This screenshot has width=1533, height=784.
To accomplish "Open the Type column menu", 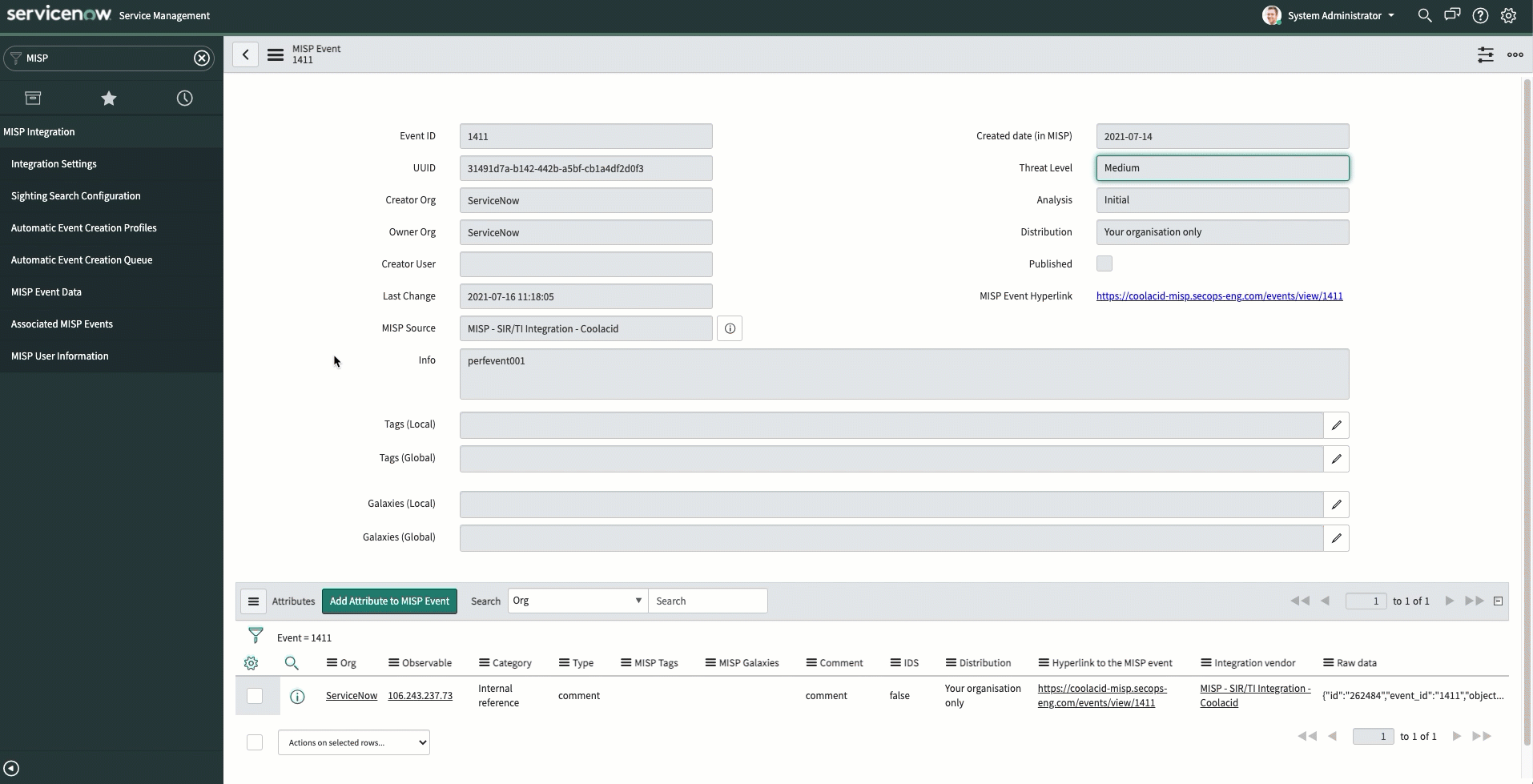I will [564, 663].
